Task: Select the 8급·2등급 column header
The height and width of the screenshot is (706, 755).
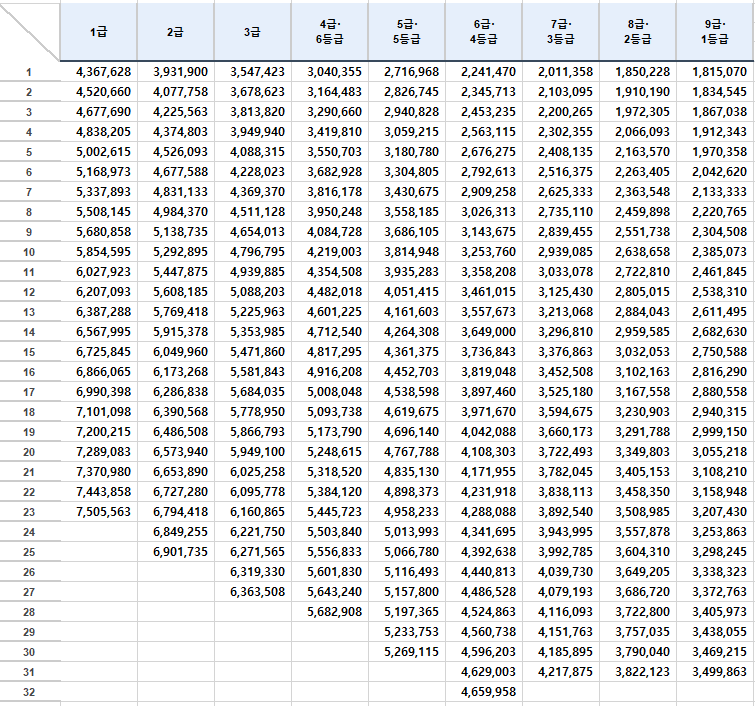Action: [x=638, y=32]
